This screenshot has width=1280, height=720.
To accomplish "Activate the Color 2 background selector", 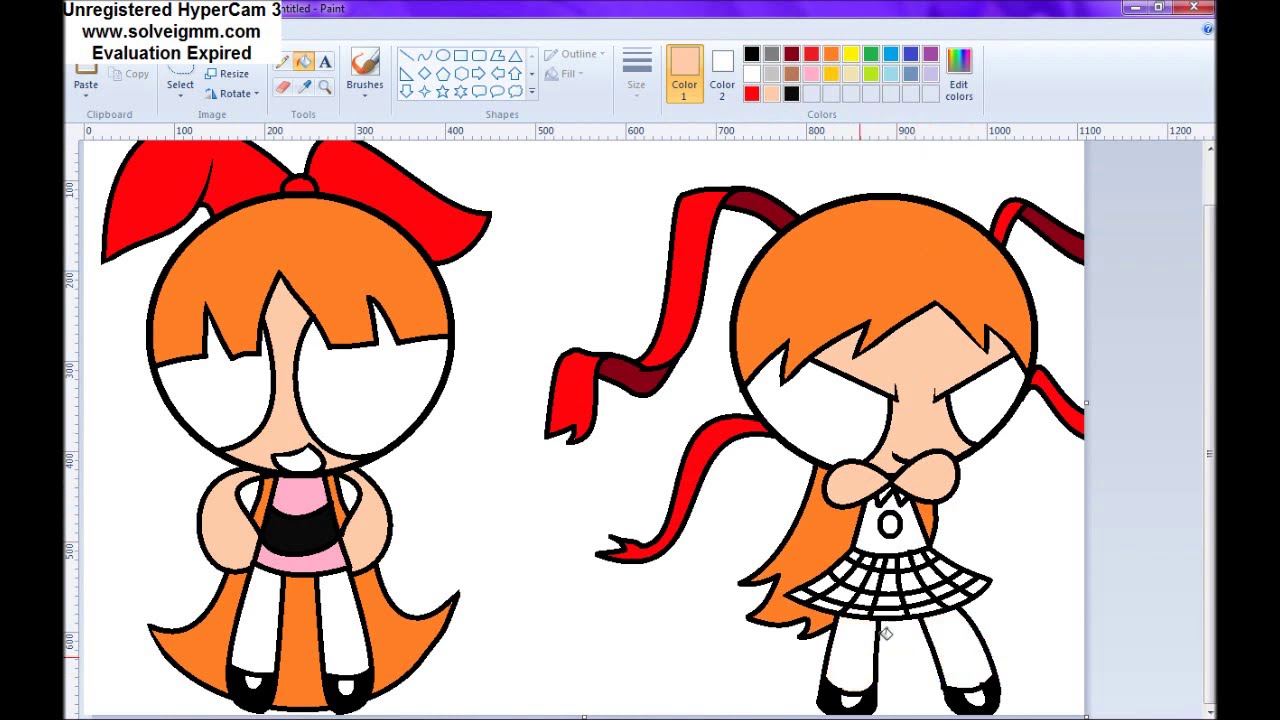I will 722,73.
